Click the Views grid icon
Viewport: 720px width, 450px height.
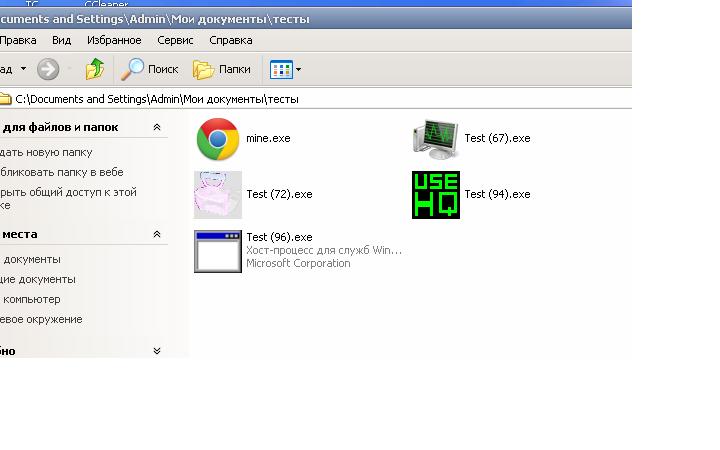click(281, 69)
